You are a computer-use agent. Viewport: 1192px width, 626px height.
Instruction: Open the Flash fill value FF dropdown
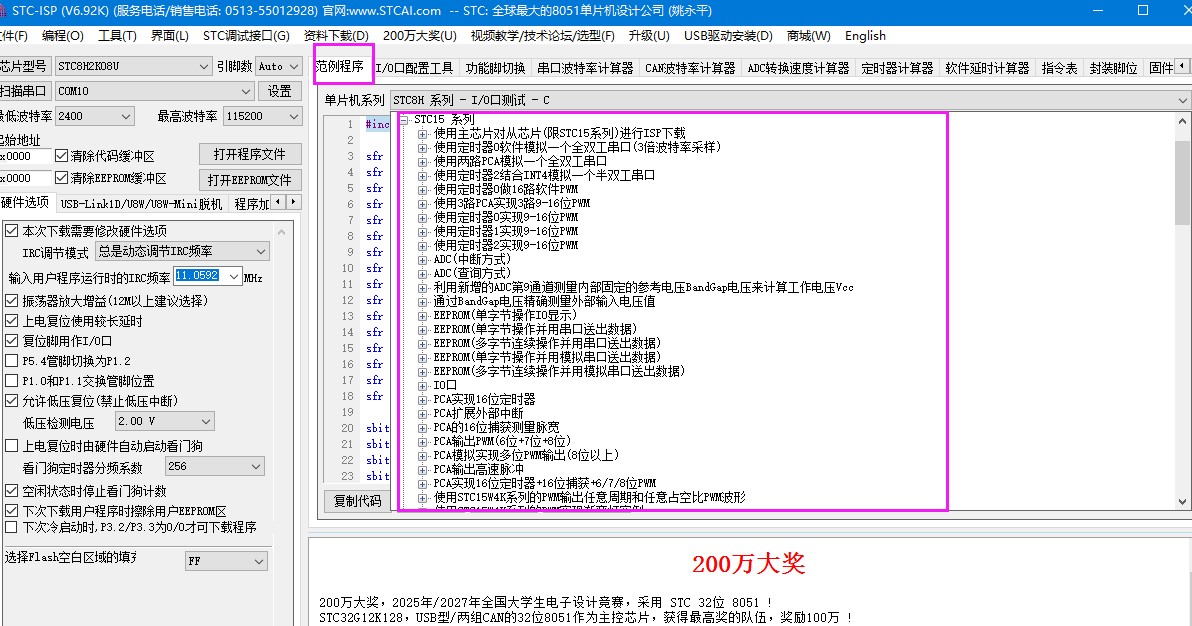click(226, 561)
